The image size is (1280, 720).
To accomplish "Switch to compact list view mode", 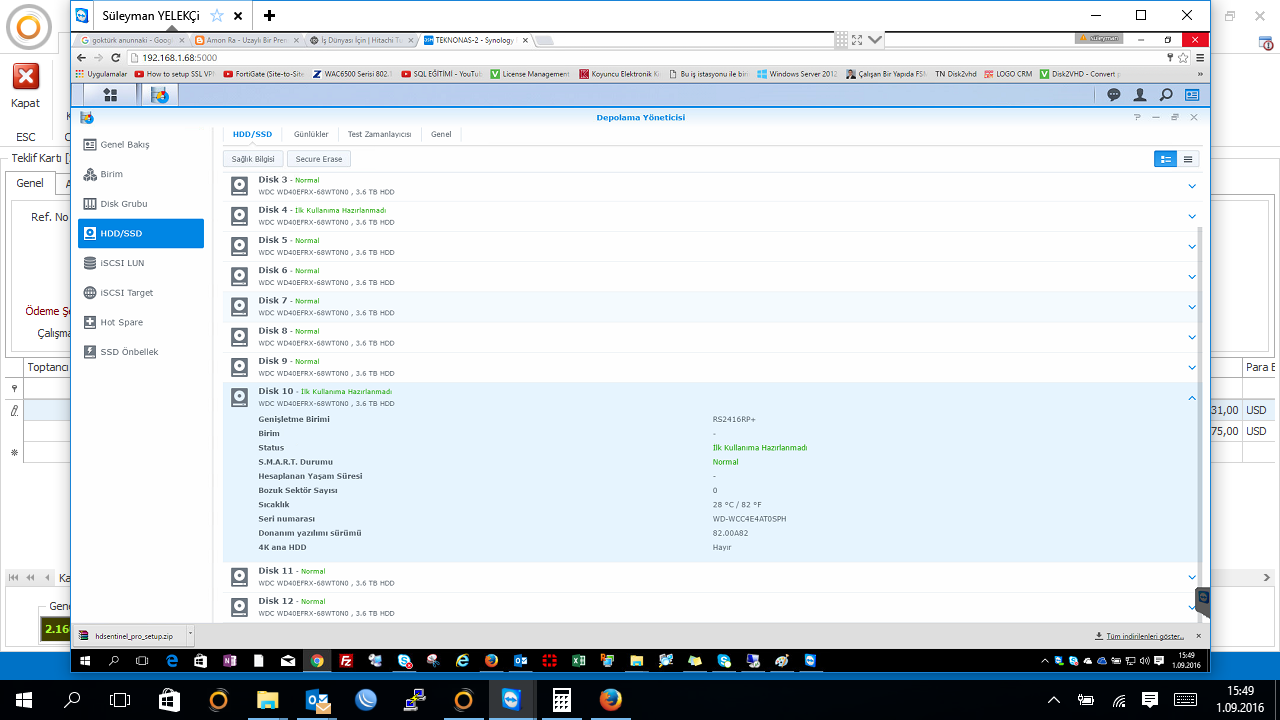I will point(1188,159).
